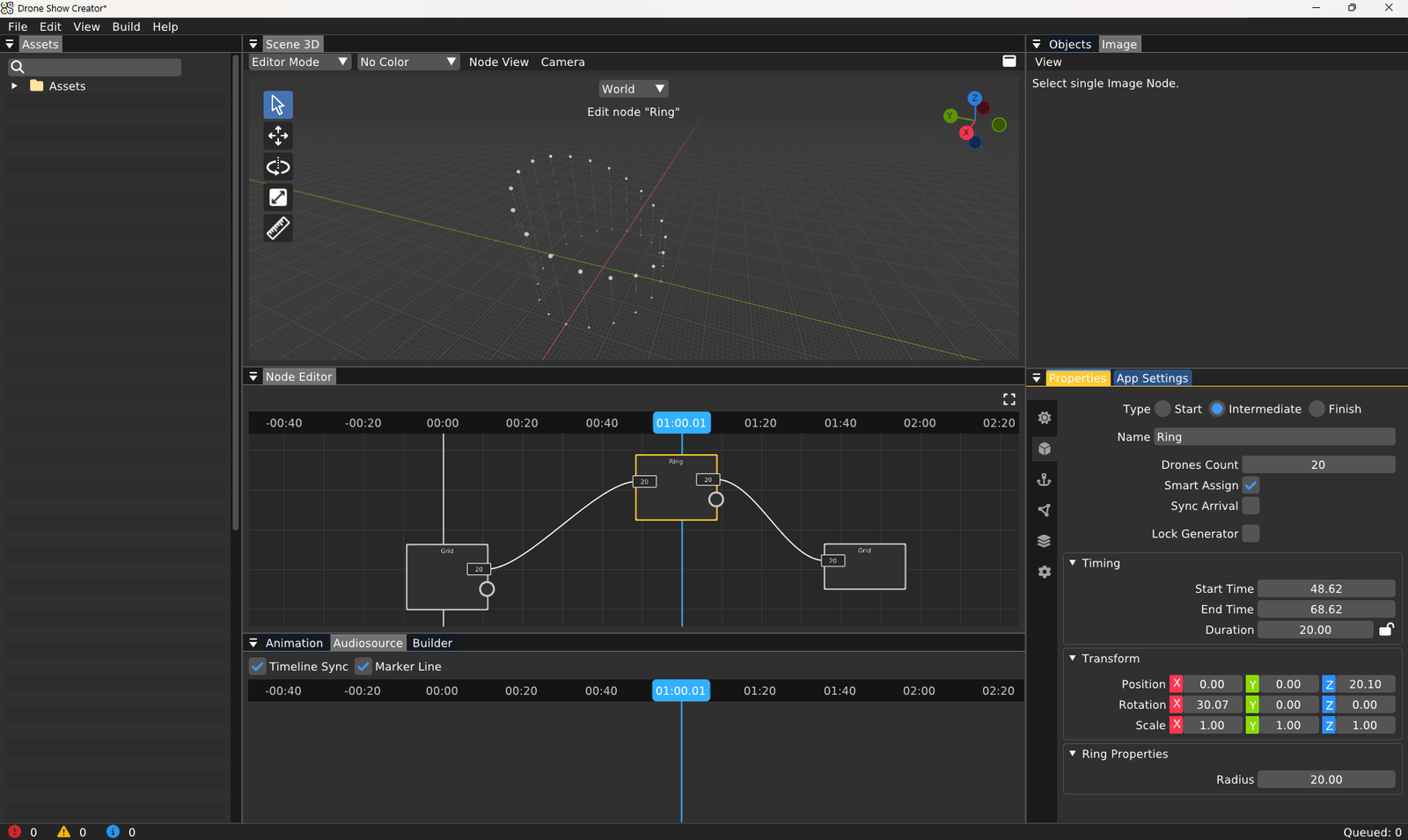
Task: Select the layers icon on the right sidebar
Action: coord(1044,540)
